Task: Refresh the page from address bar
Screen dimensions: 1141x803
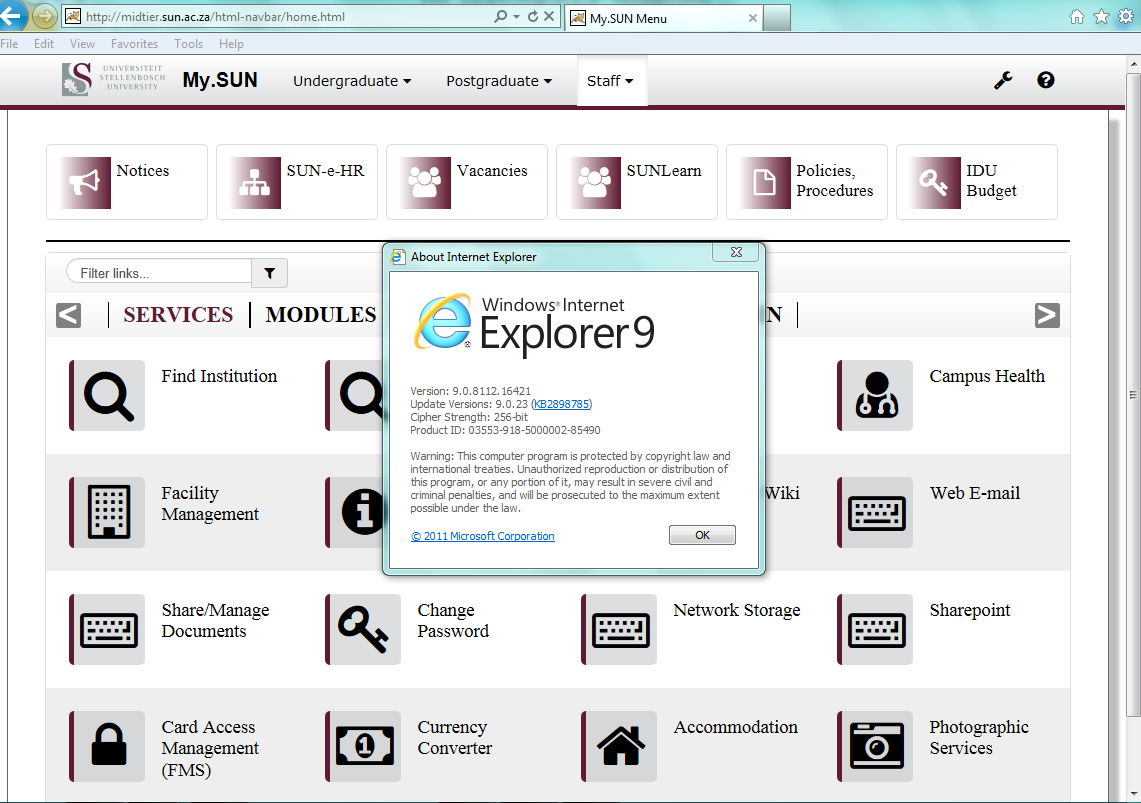Action: (x=533, y=16)
